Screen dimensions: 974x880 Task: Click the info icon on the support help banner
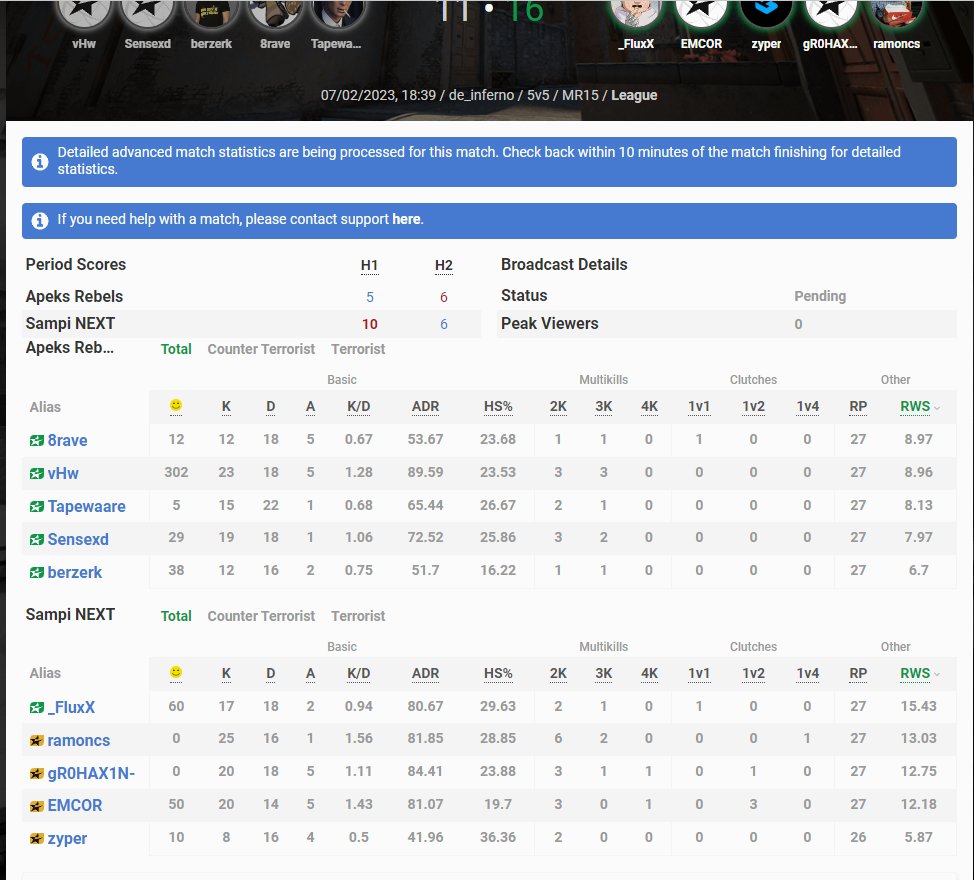40,221
